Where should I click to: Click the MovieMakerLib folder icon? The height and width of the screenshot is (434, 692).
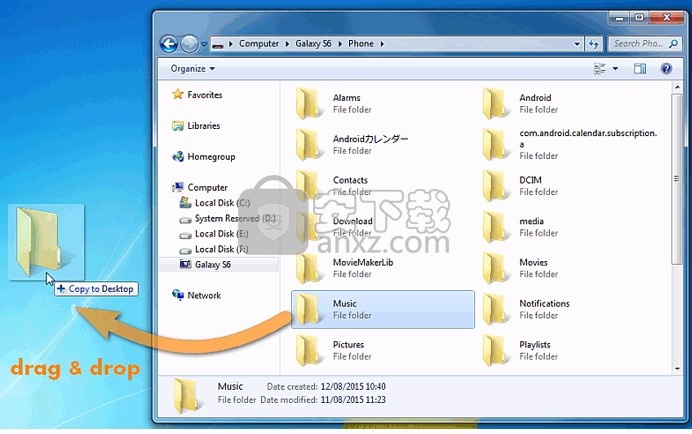308,268
